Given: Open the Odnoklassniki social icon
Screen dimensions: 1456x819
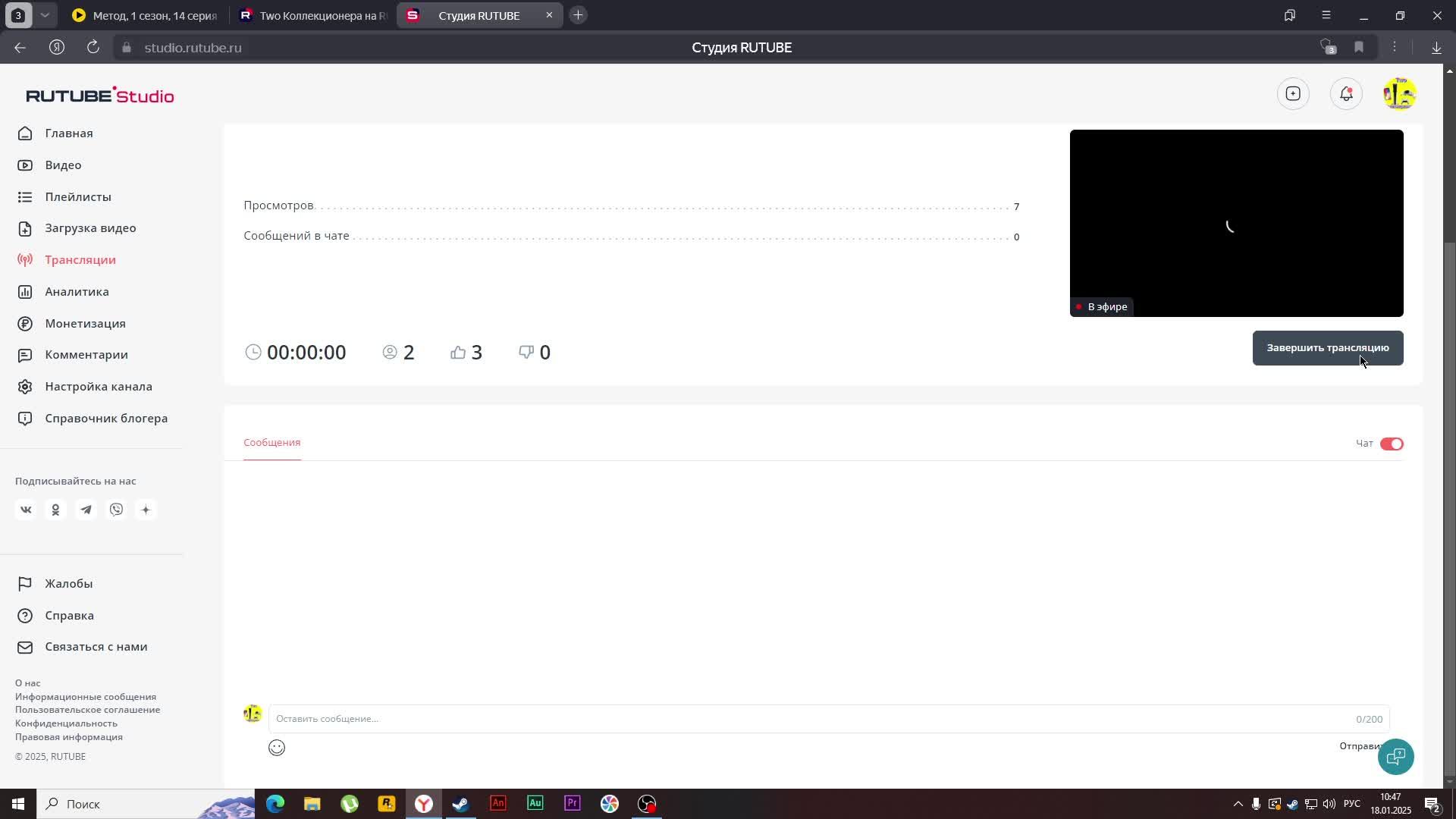Looking at the screenshot, I should click(x=55, y=510).
